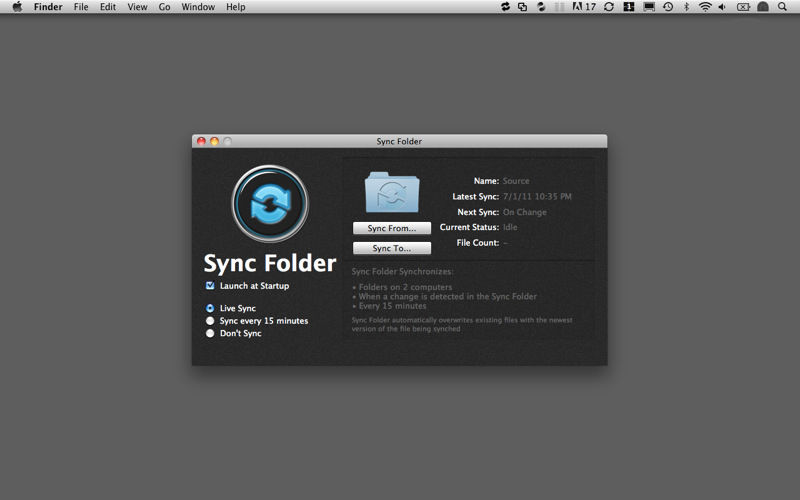Open the Finder menu
This screenshot has width=800, height=500.
click(48, 7)
